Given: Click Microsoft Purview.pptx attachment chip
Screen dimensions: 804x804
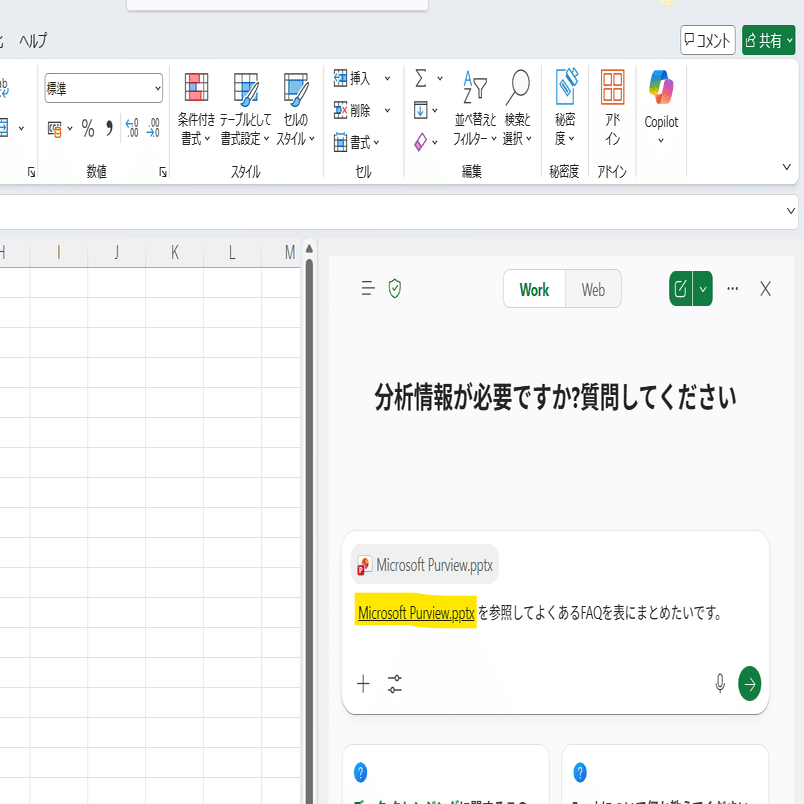Looking at the screenshot, I should coord(425,565).
